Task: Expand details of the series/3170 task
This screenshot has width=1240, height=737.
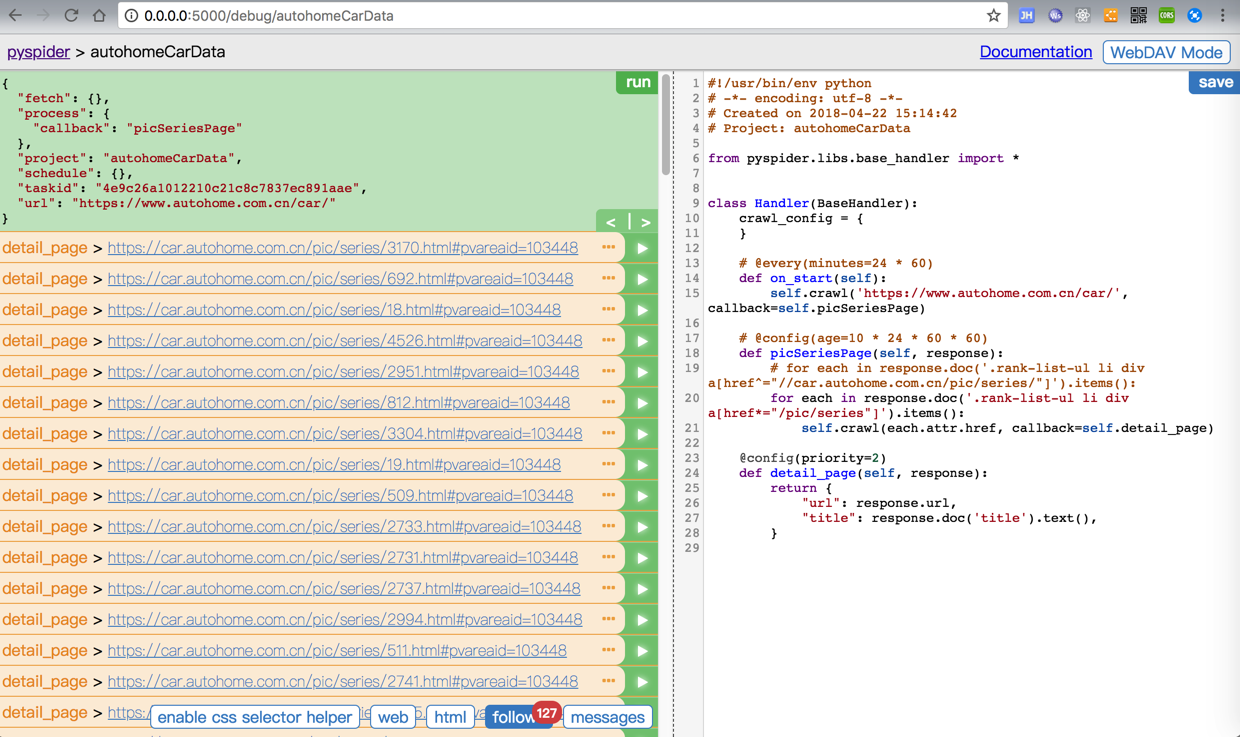Action: (x=608, y=247)
